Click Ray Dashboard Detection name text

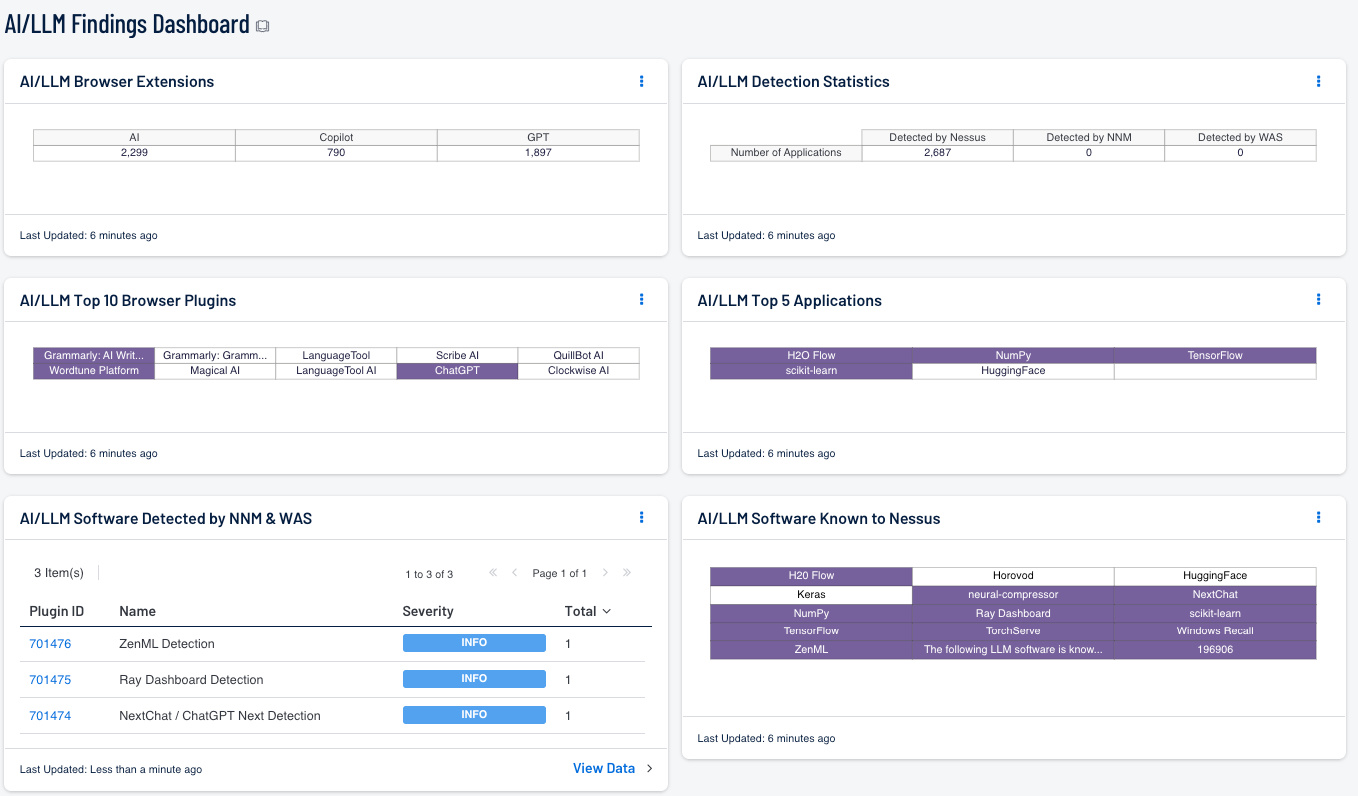(x=191, y=680)
